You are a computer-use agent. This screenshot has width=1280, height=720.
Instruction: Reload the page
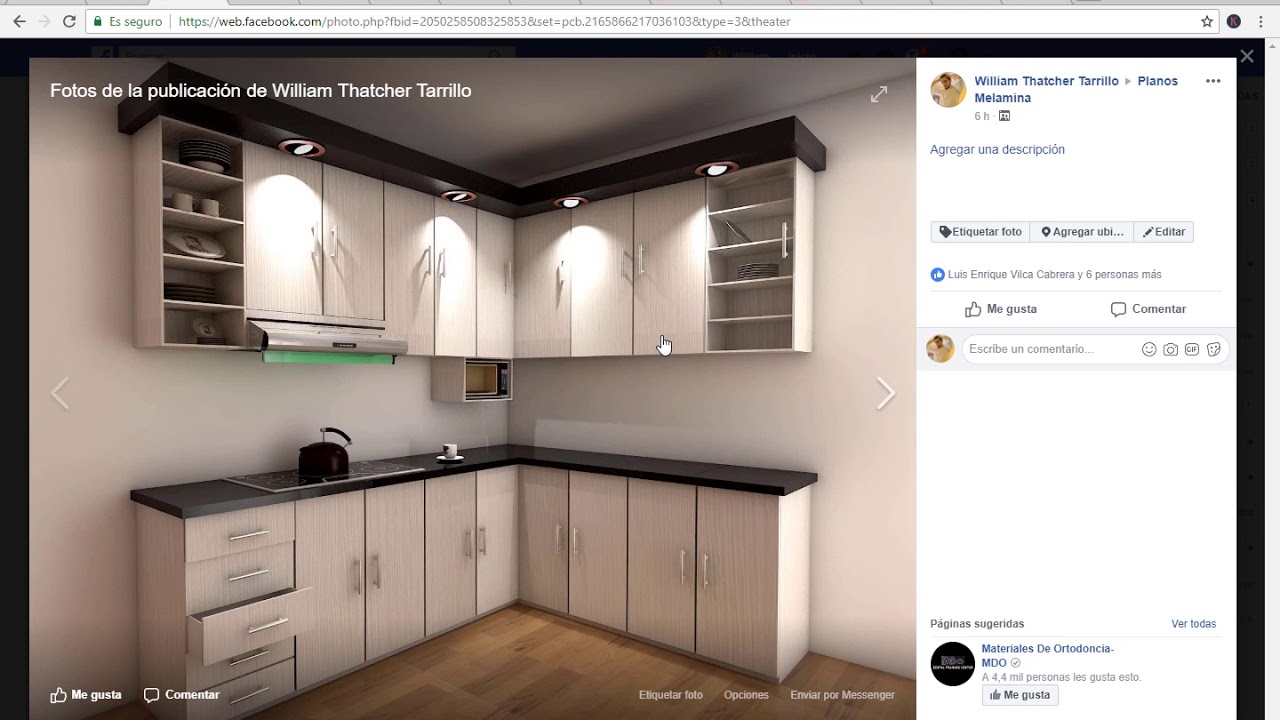click(69, 21)
